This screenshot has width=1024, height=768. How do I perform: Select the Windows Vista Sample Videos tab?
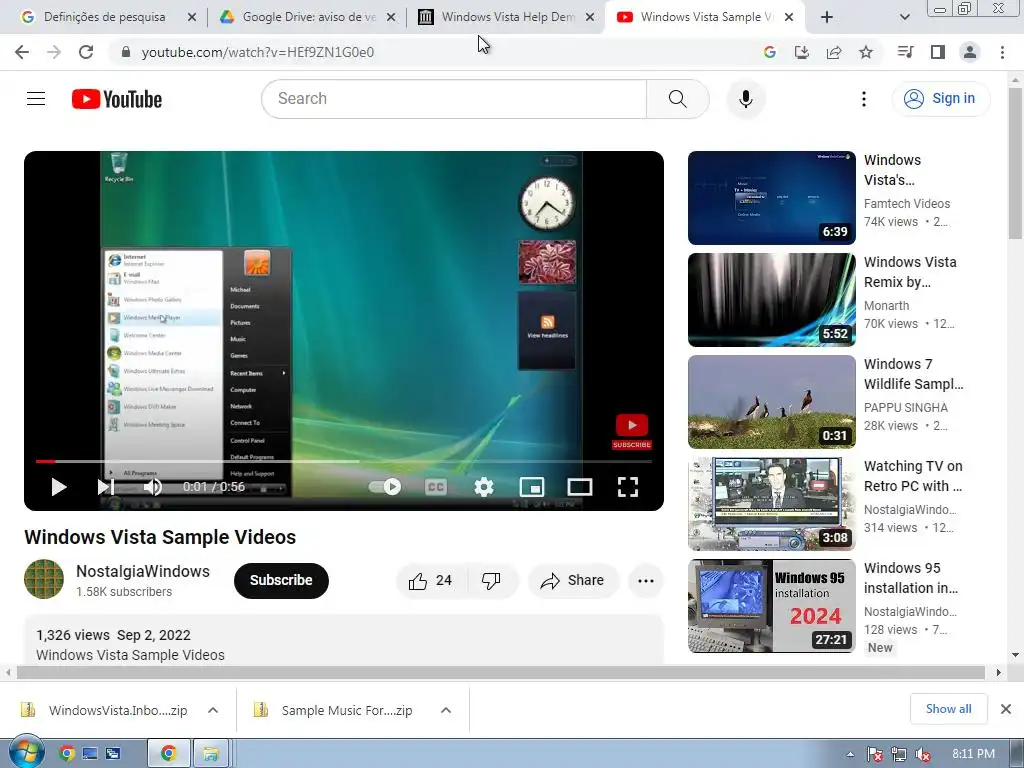coord(705,17)
